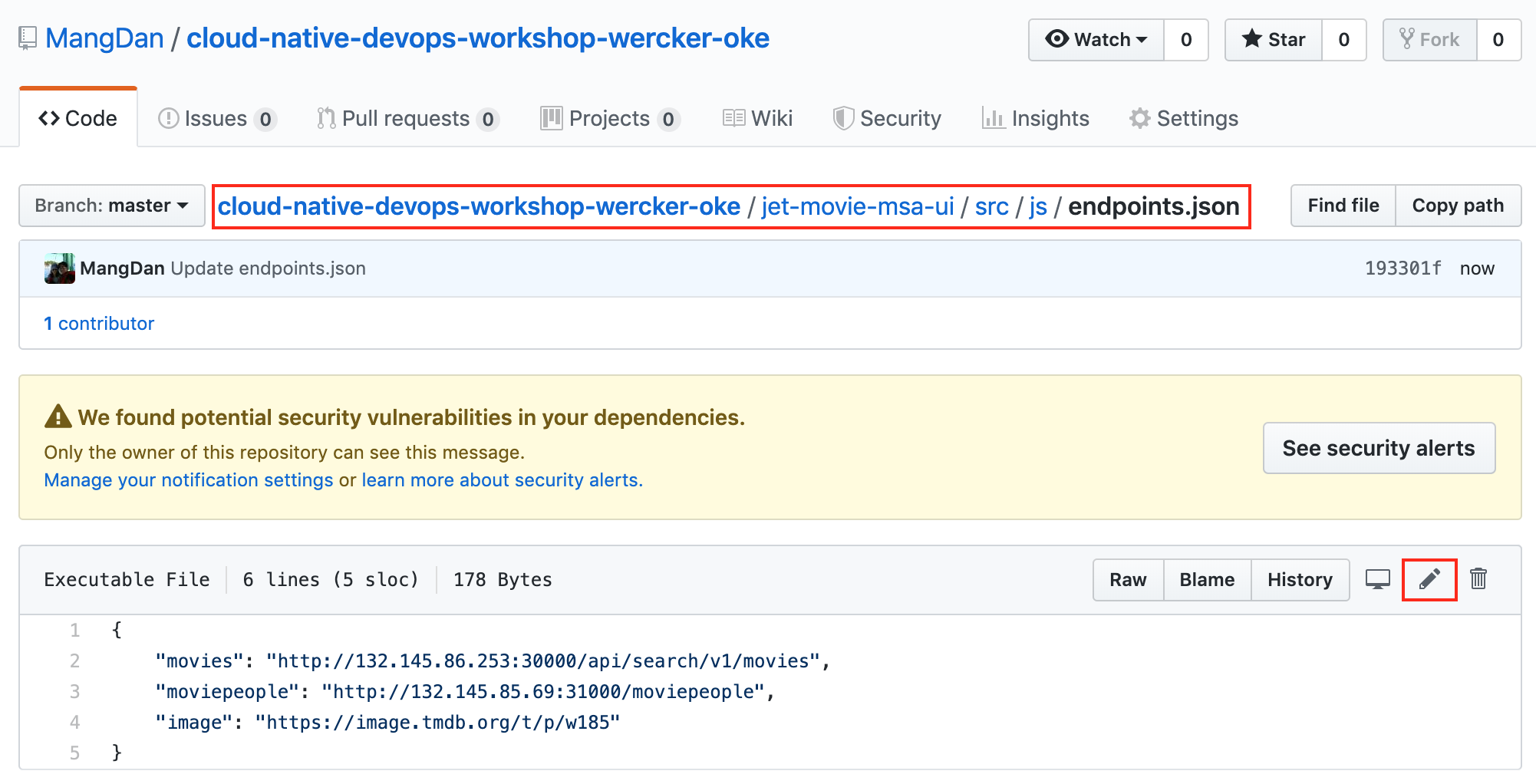The image size is (1536, 784).
Task: Click the forks count next to Fork
Action: tap(1498, 39)
